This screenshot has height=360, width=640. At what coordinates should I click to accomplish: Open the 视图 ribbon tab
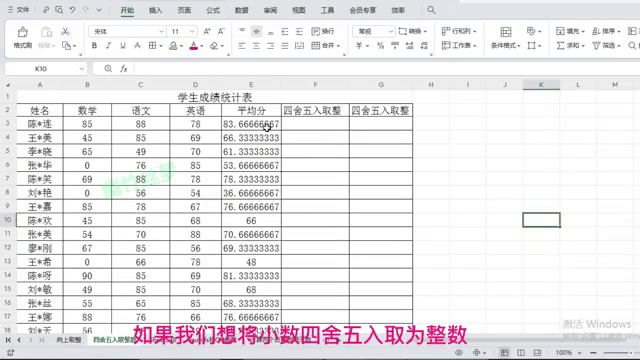[298, 10]
